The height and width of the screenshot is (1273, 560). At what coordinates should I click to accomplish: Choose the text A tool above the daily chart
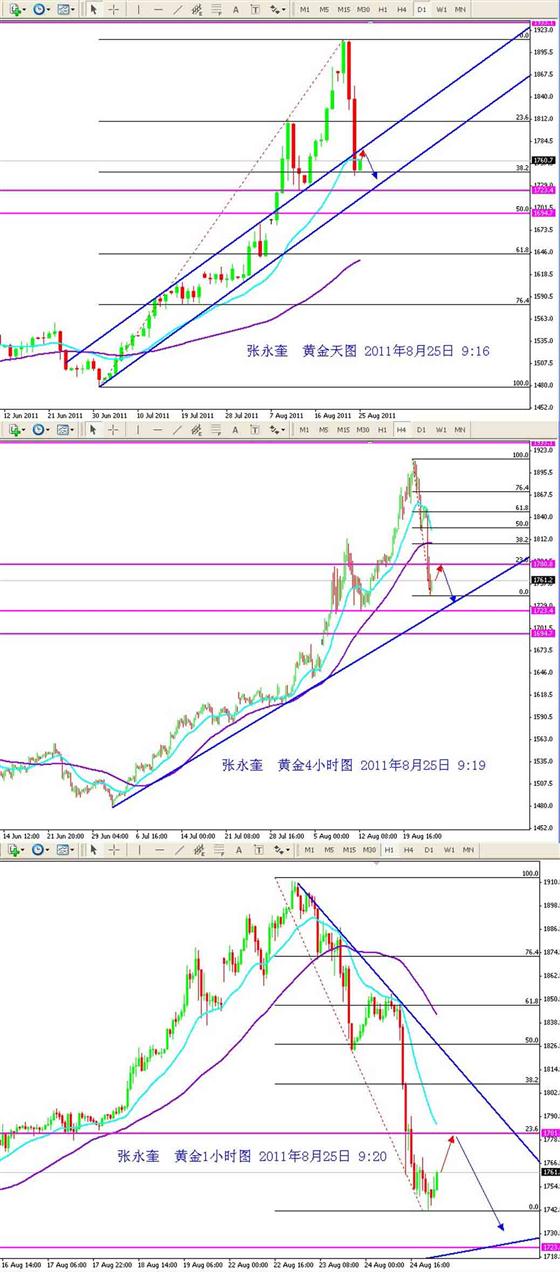[x=236, y=9]
